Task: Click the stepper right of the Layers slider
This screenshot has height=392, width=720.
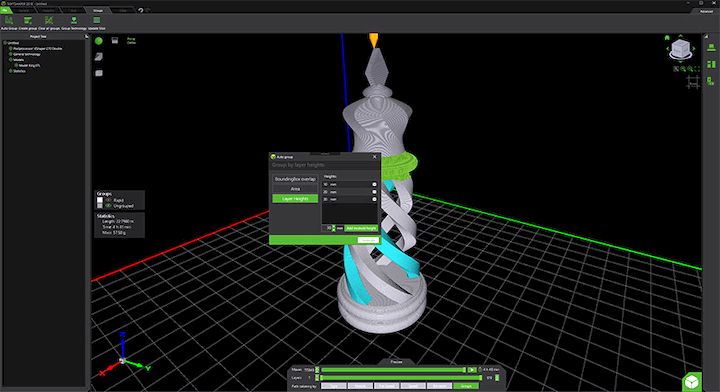Action: (x=497, y=377)
